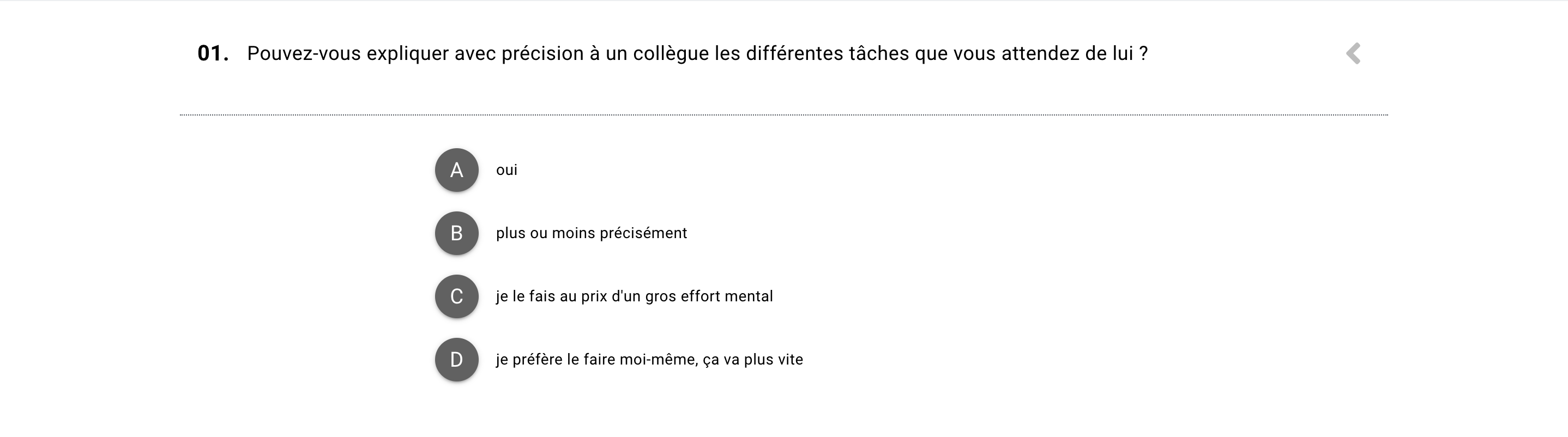The image size is (1568, 437).
Task: Select the round D answer button
Action: click(x=456, y=360)
